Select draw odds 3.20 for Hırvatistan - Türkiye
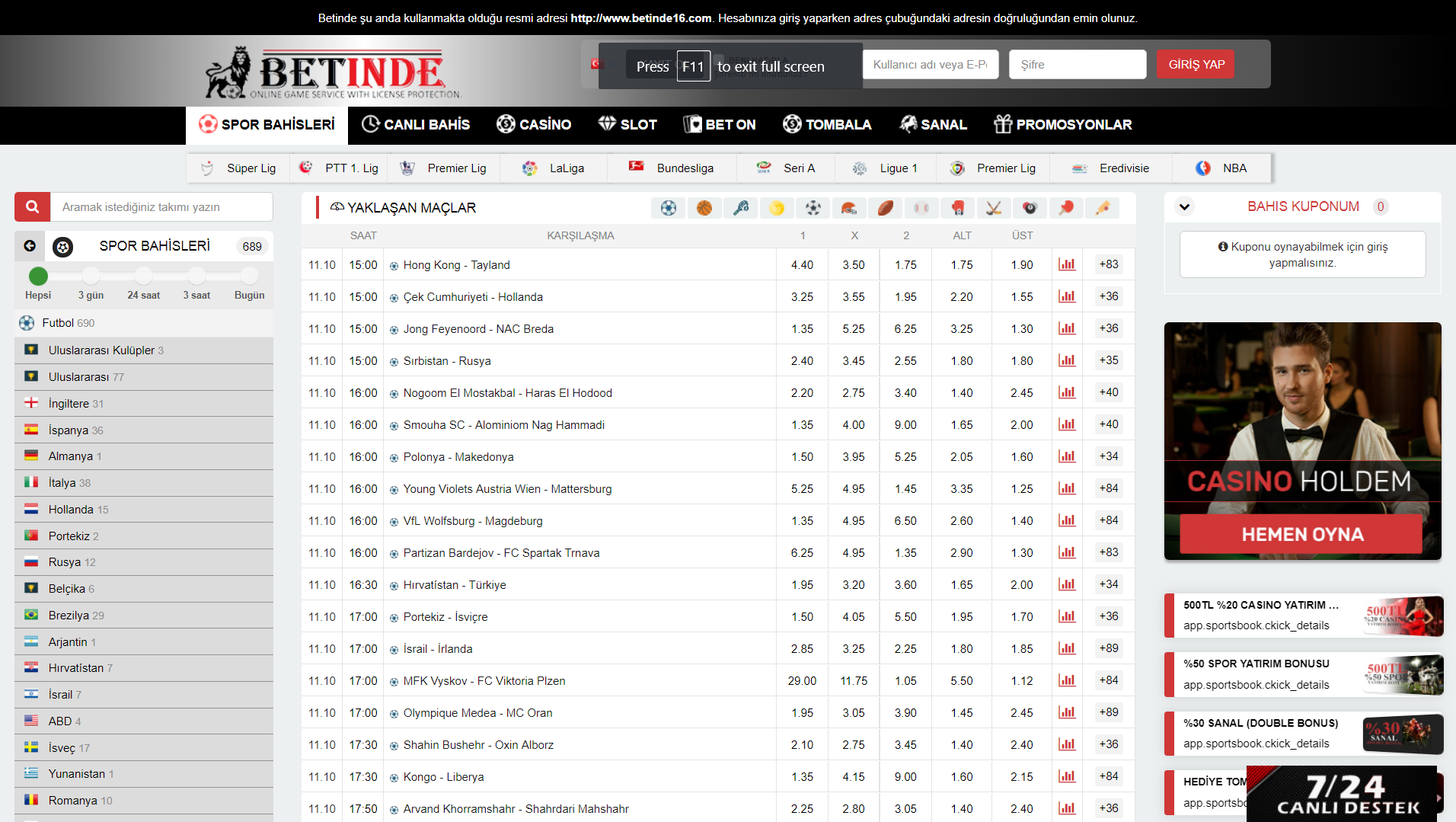Screen dimensions: 1456x822 coord(854,585)
